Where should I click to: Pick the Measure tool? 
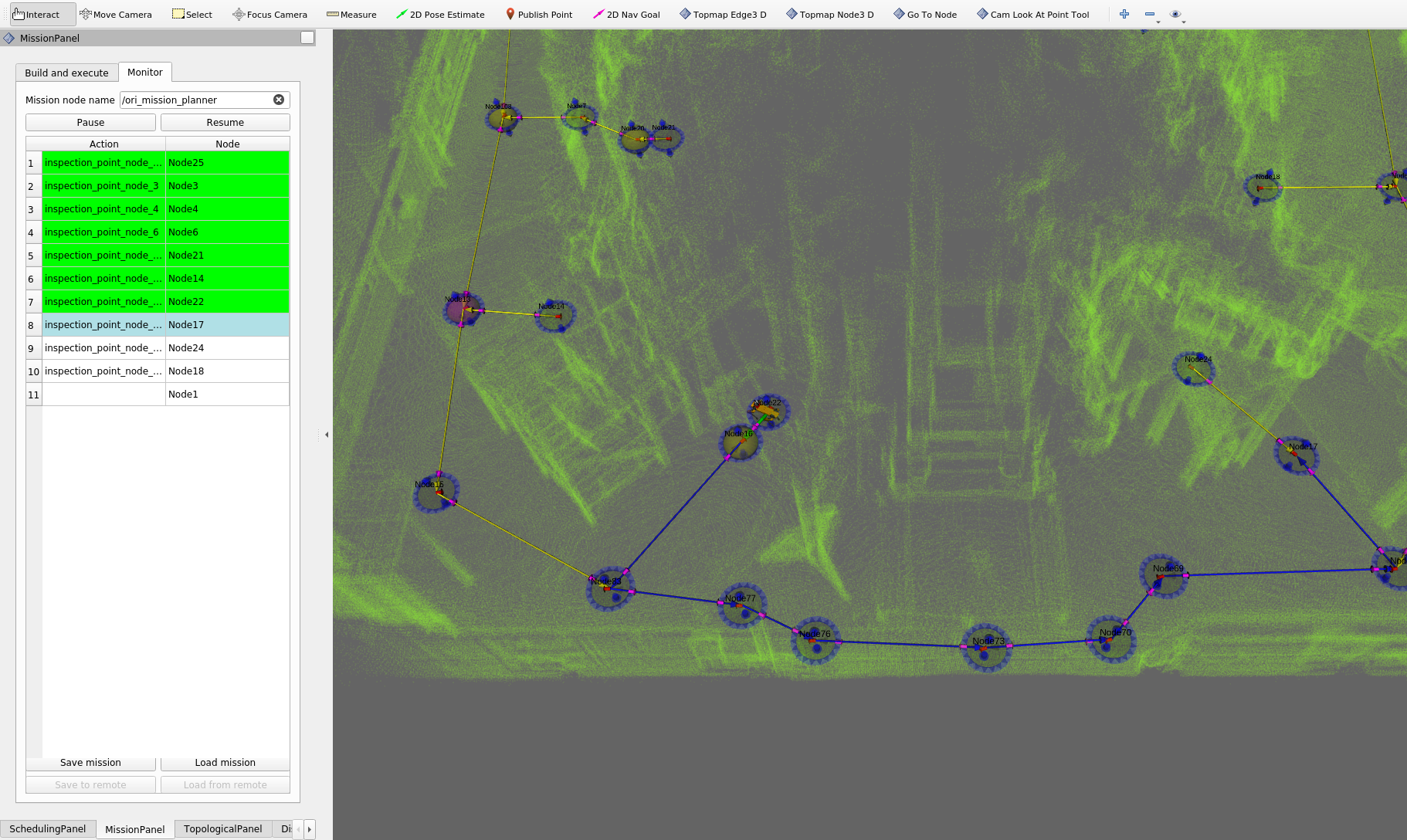click(x=351, y=14)
